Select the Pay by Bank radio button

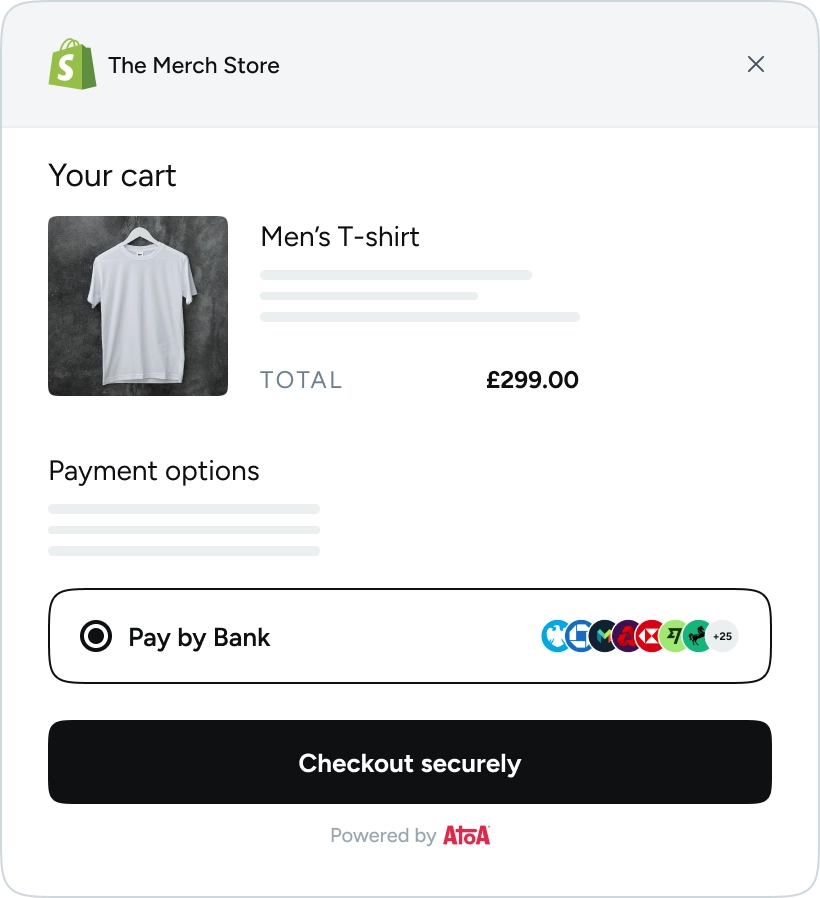pyautogui.click(x=96, y=636)
